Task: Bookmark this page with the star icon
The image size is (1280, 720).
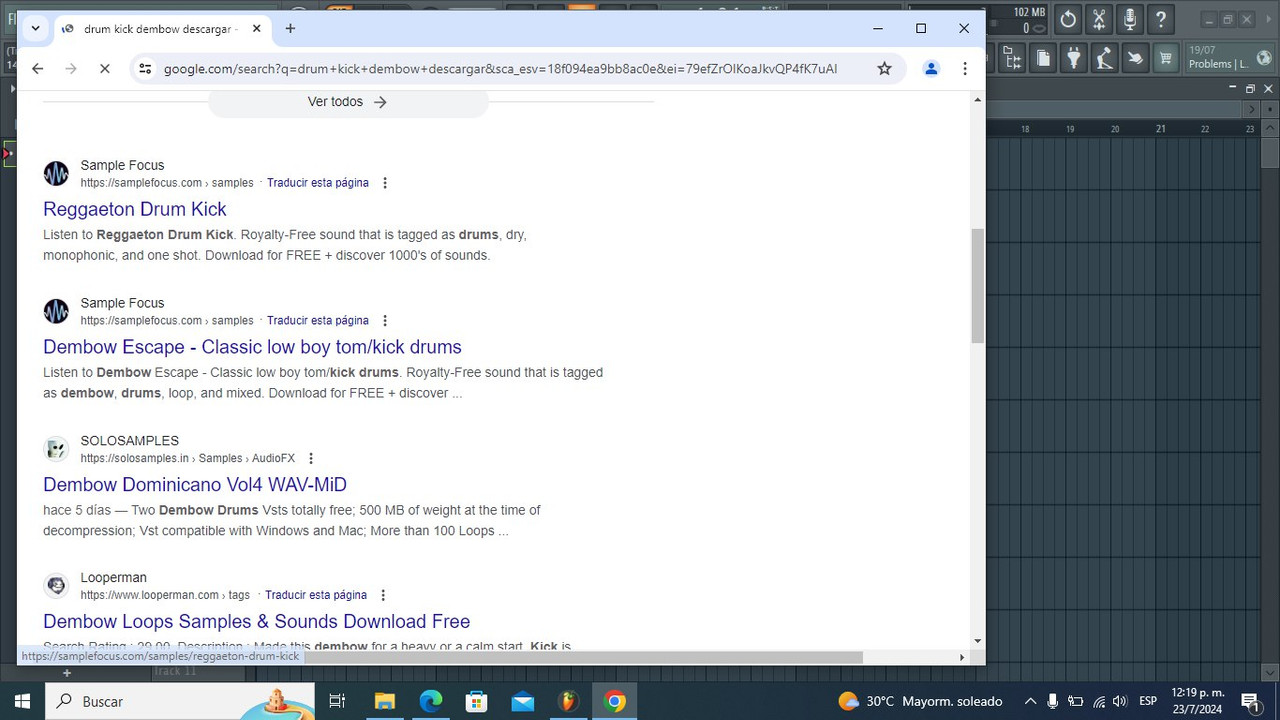Action: click(884, 69)
